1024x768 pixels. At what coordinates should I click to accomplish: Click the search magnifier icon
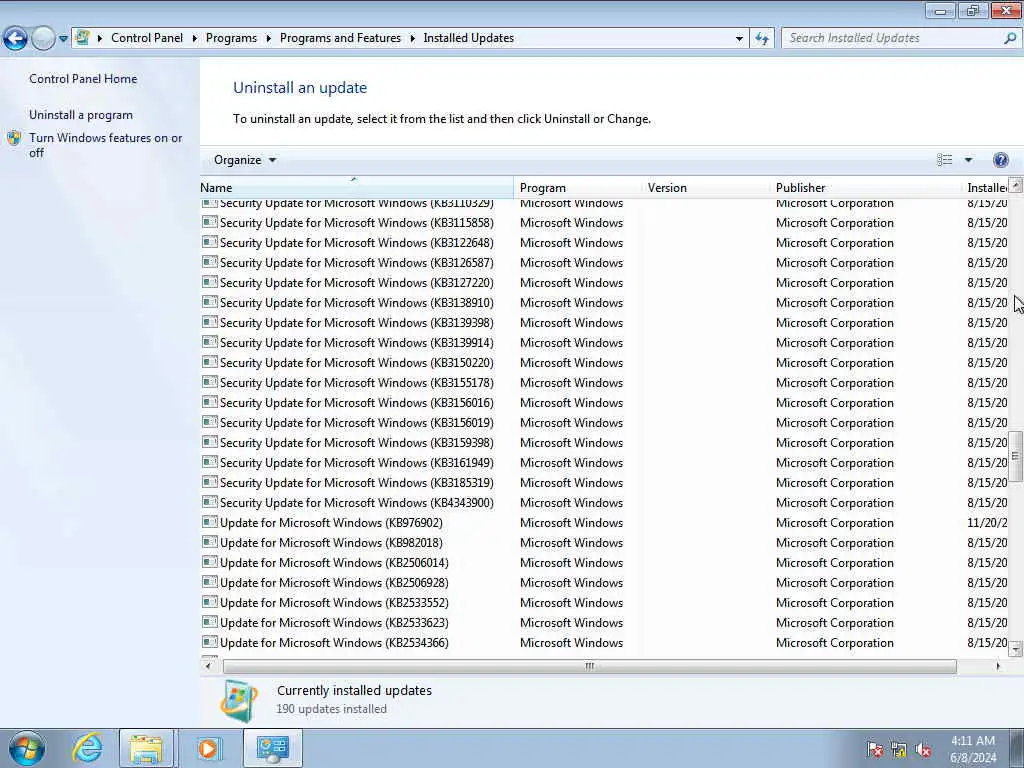(1010, 39)
